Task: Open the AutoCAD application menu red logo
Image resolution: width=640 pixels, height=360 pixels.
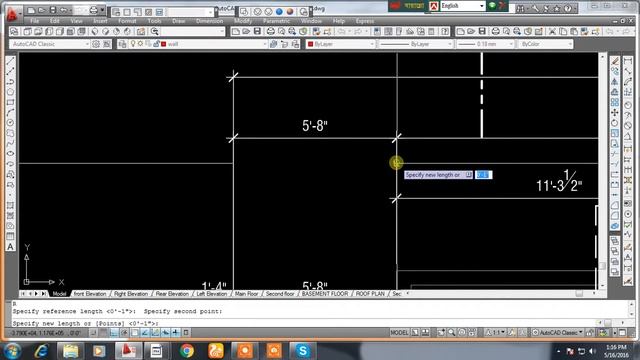Action: click(12, 14)
